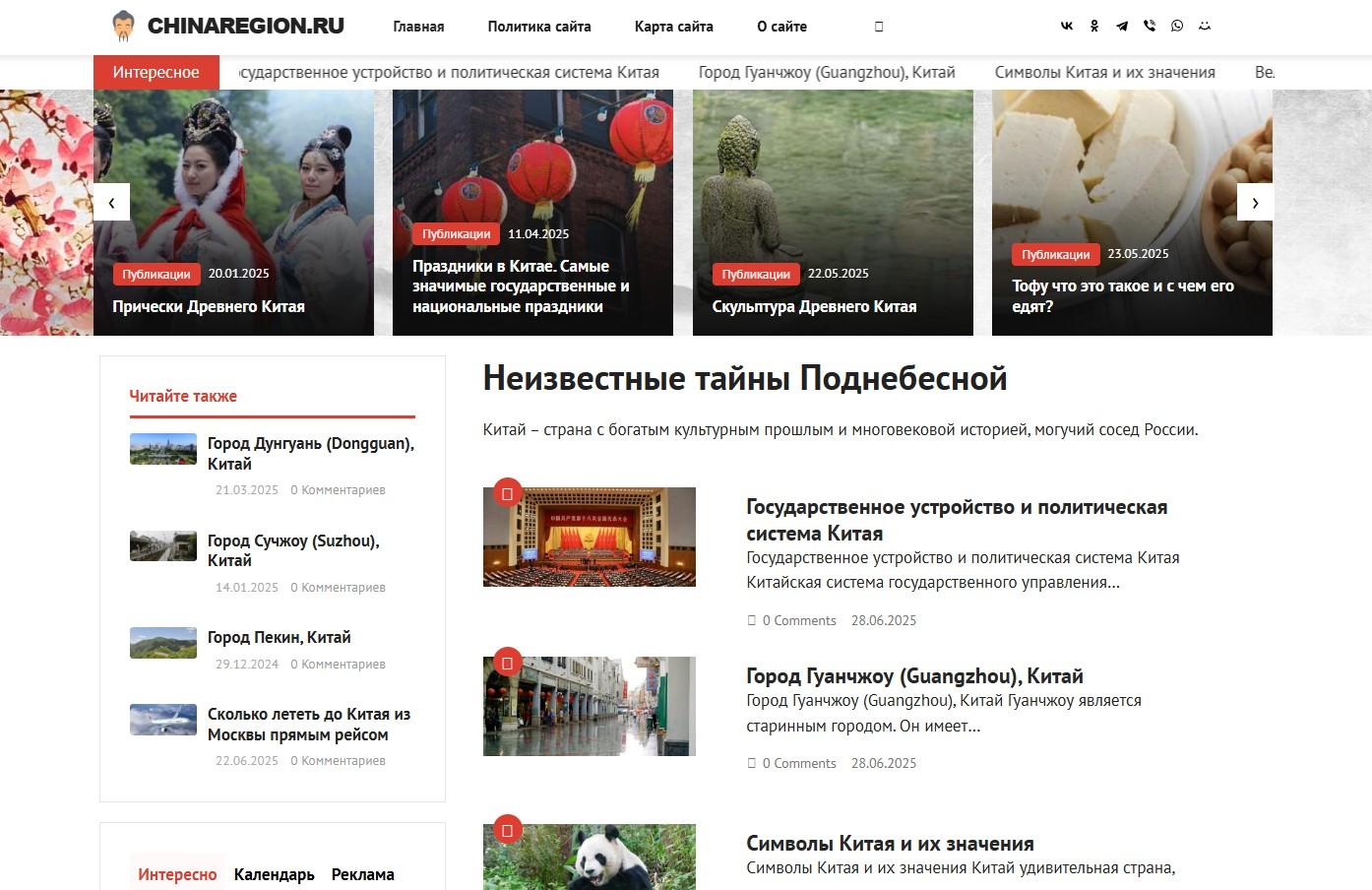The width and height of the screenshot is (1372, 890).
Task: Advance the carousel with right arrow
Action: [1255, 203]
